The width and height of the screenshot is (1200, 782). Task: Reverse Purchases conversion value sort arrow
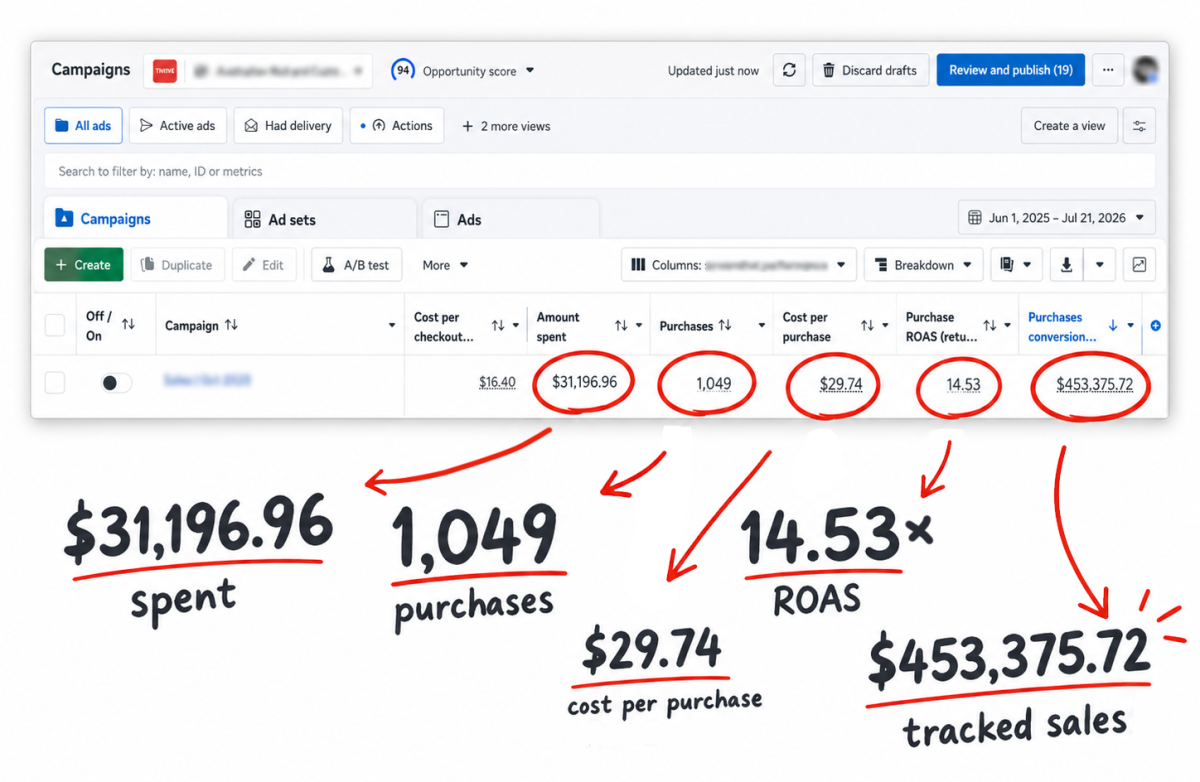click(x=1113, y=326)
